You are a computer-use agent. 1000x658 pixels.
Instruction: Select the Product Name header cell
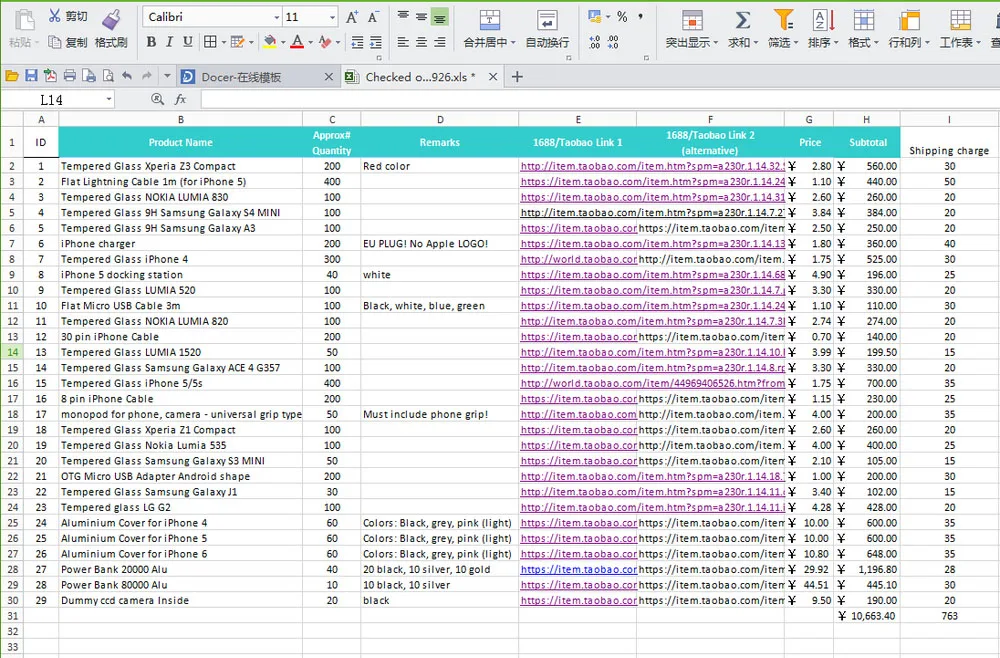coord(180,142)
